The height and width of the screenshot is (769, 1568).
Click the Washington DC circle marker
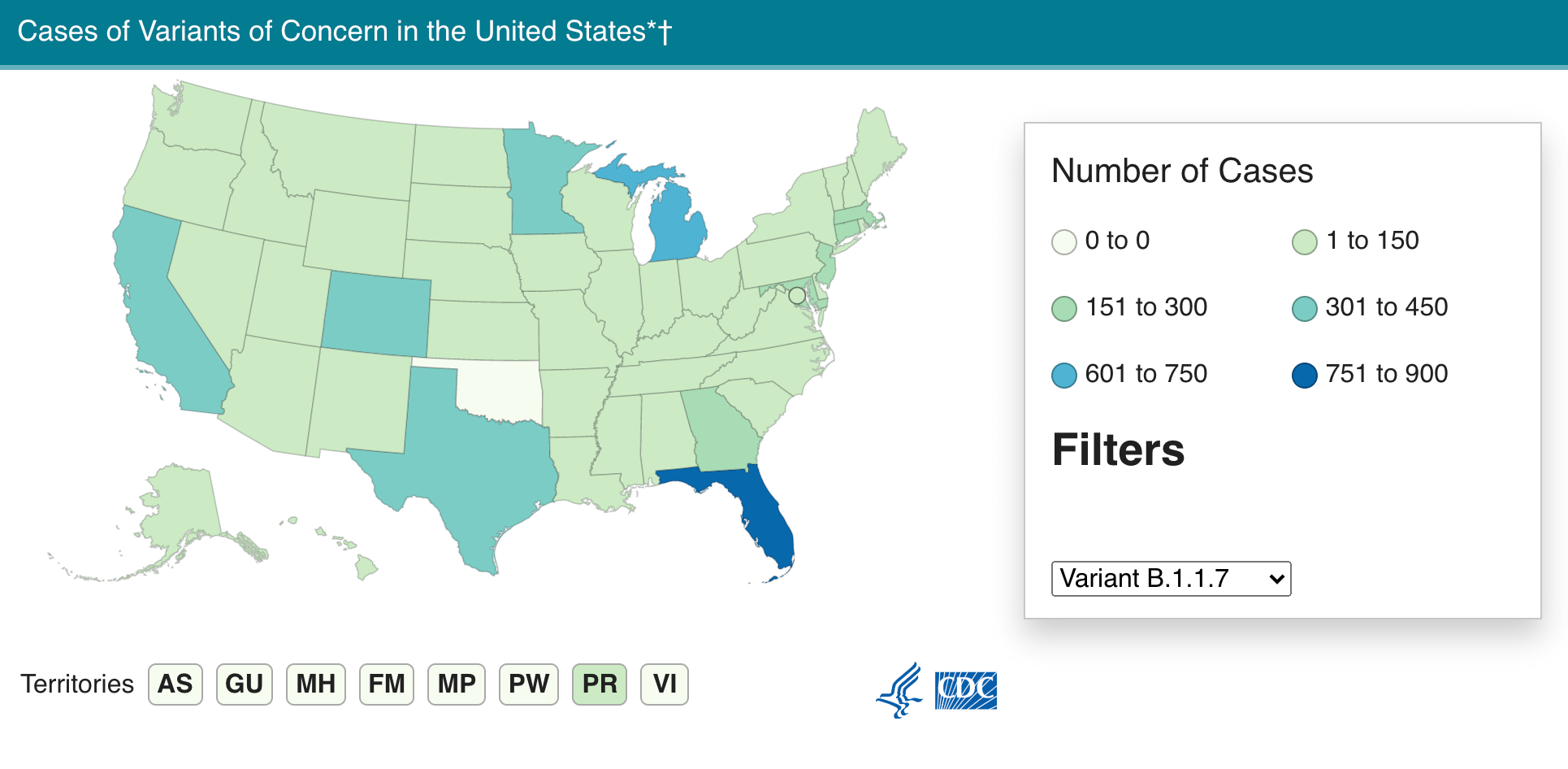[x=797, y=296]
